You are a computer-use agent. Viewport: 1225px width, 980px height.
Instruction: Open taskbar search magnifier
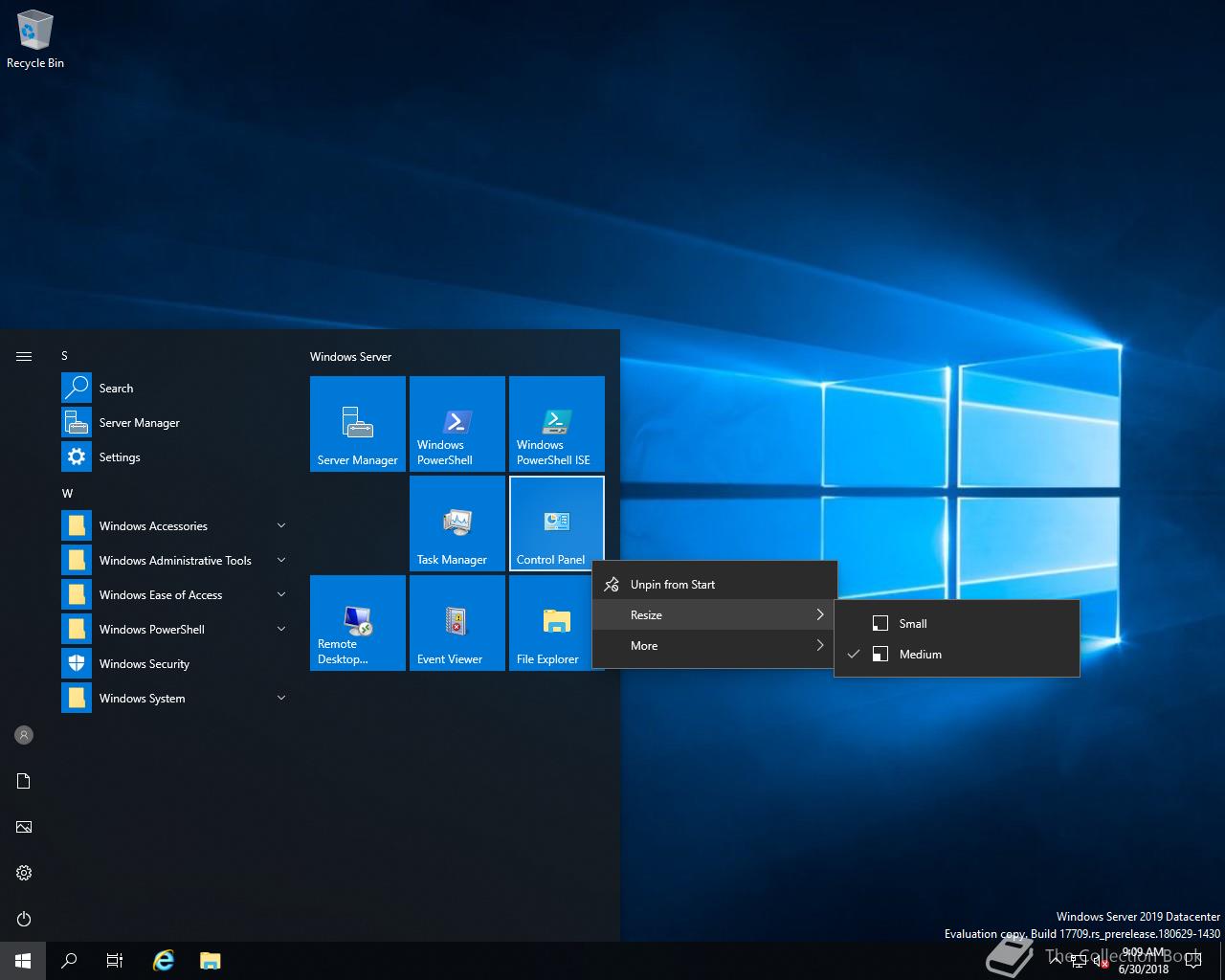point(69,961)
